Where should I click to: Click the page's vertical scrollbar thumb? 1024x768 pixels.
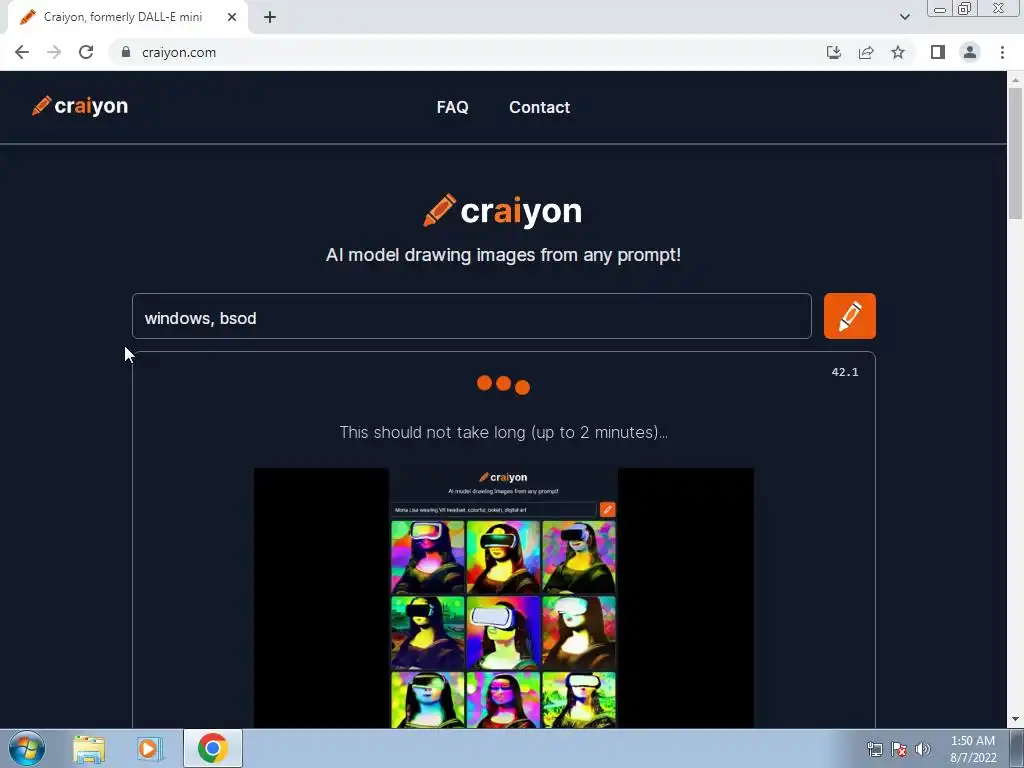click(x=1015, y=153)
